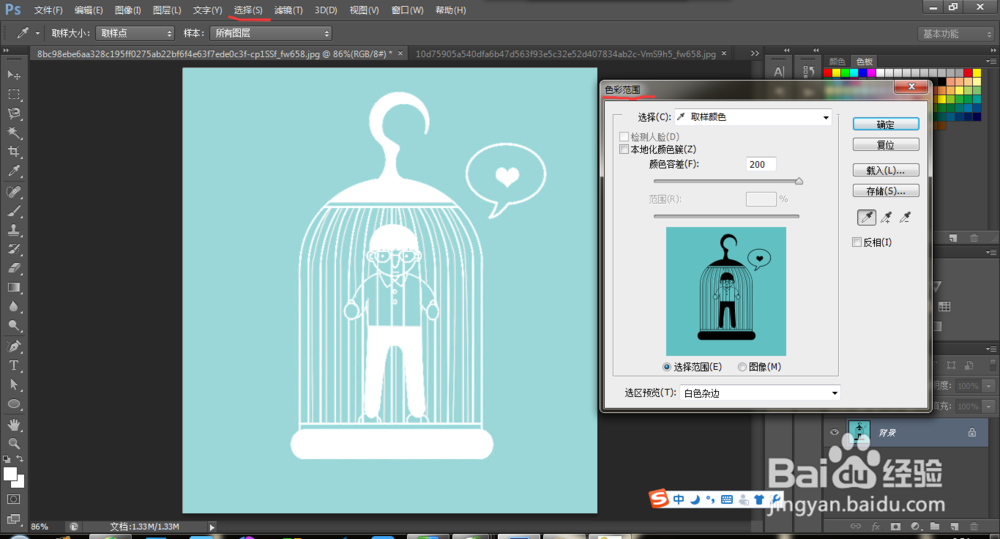The image size is (1000, 539).
Task: Select the Blur tool
Action: (13, 306)
